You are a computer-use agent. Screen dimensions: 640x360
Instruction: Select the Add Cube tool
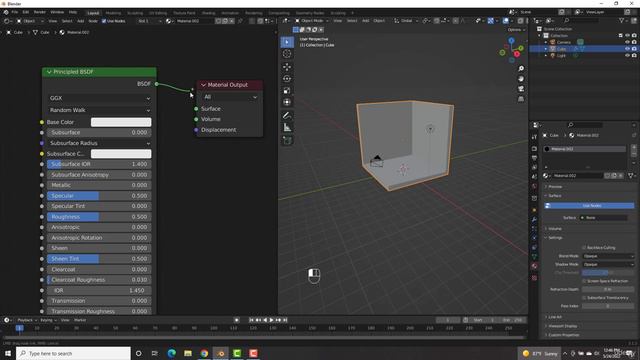click(x=287, y=141)
